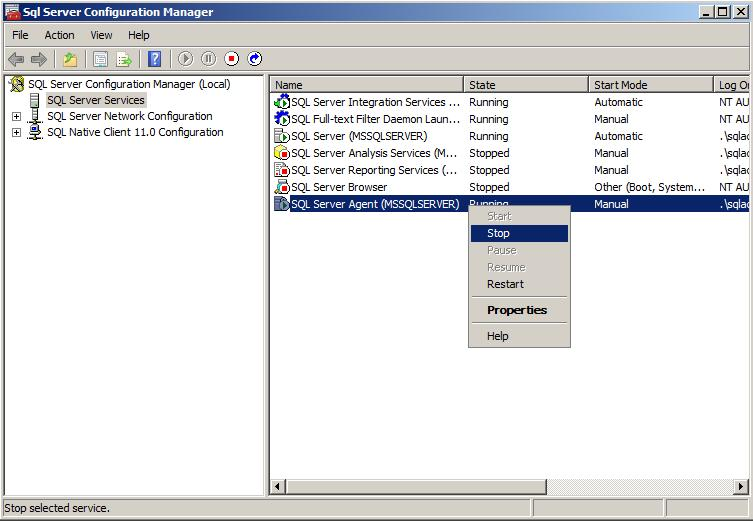Click the SQL Server Integration Services row icon
The width and height of the screenshot is (753, 521).
281,102
